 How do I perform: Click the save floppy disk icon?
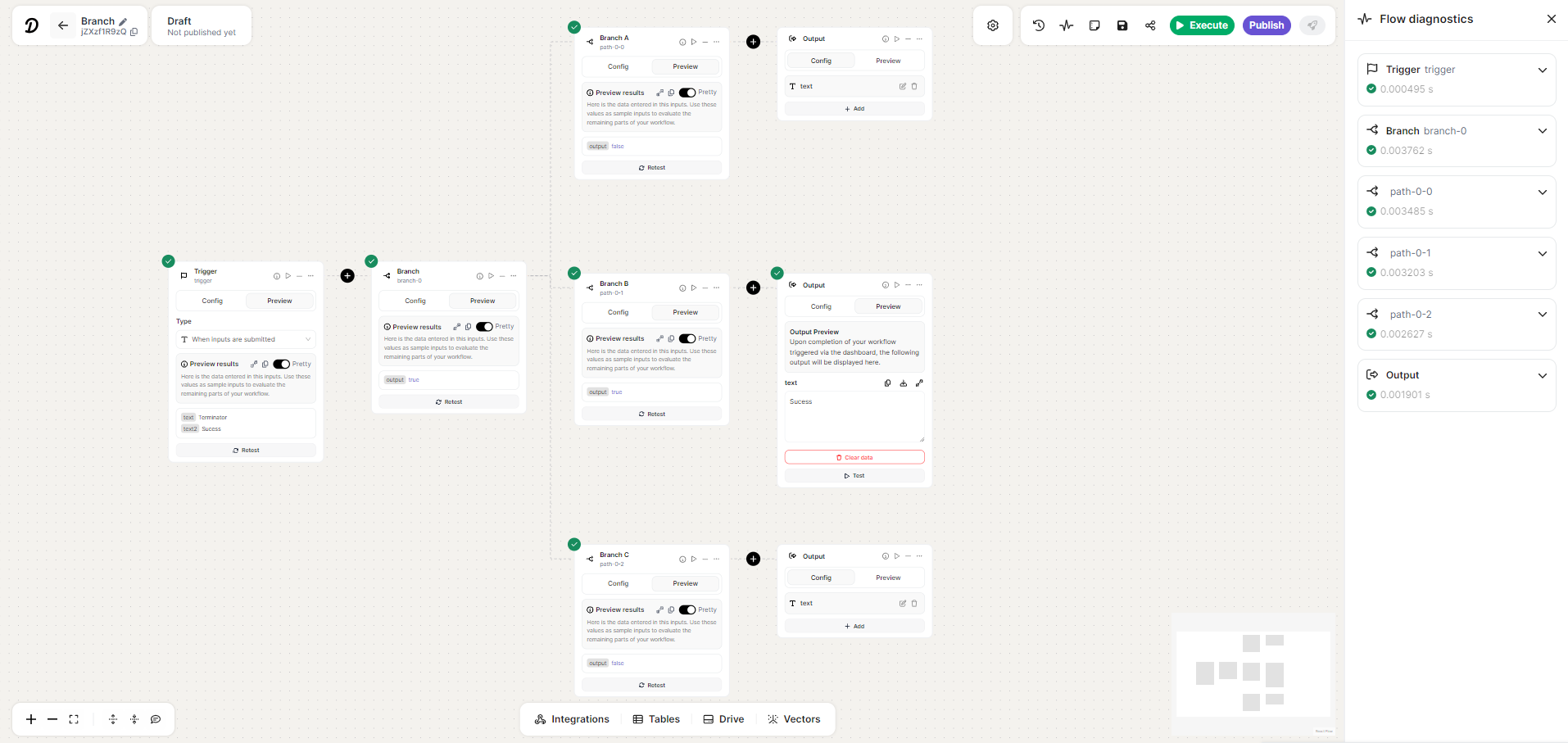(1122, 25)
